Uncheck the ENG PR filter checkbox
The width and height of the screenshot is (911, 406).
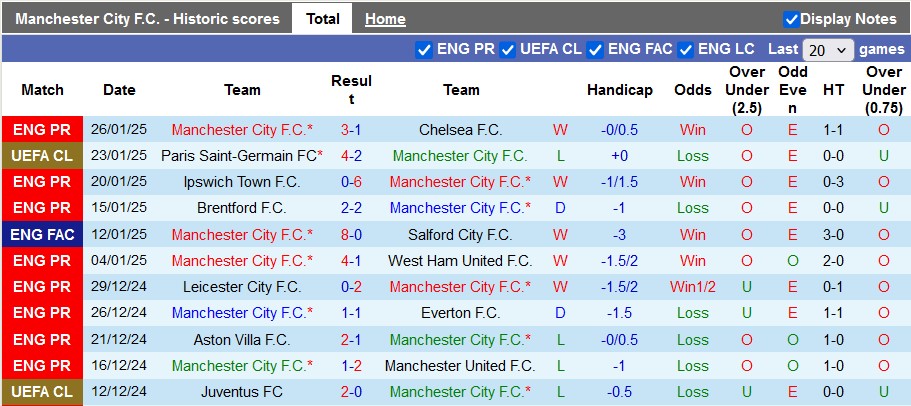[423, 49]
